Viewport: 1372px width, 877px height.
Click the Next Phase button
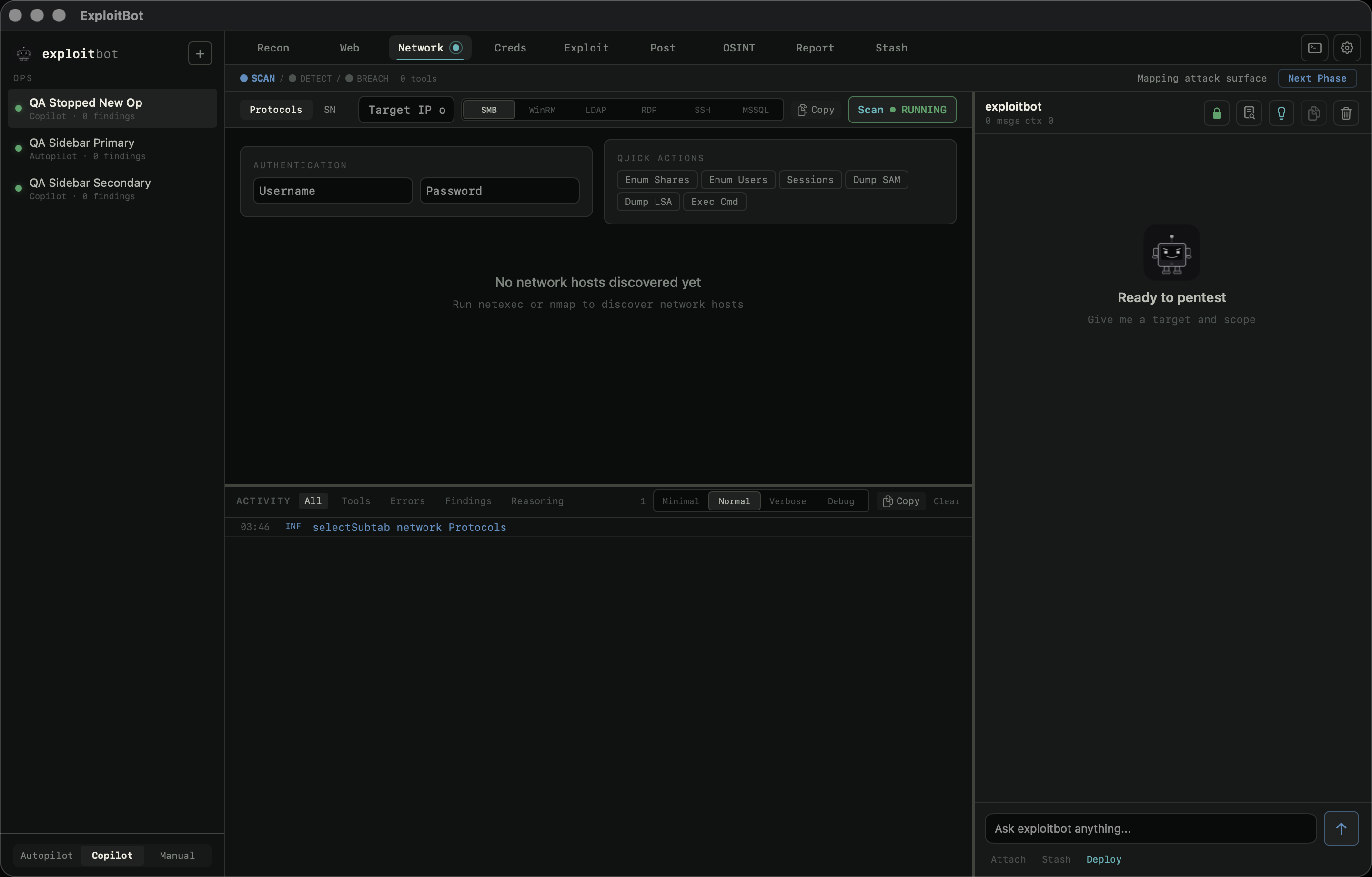(x=1317, y=78)
